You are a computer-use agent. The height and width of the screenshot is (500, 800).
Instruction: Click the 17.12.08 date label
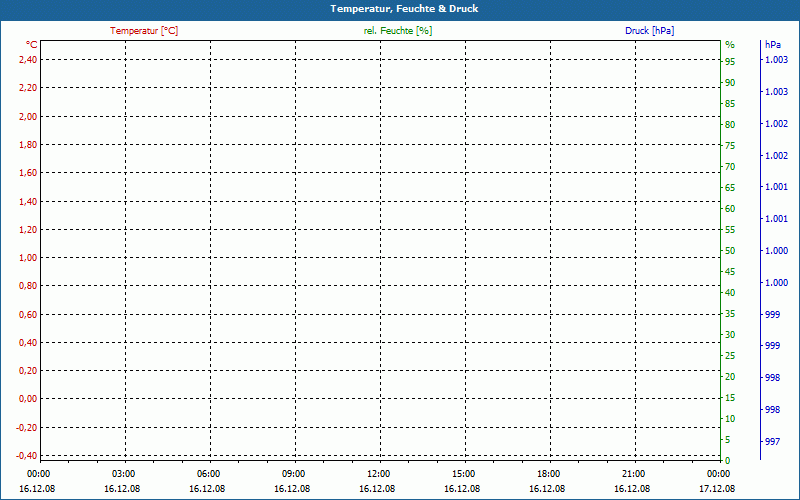click(x=718, y=489)
